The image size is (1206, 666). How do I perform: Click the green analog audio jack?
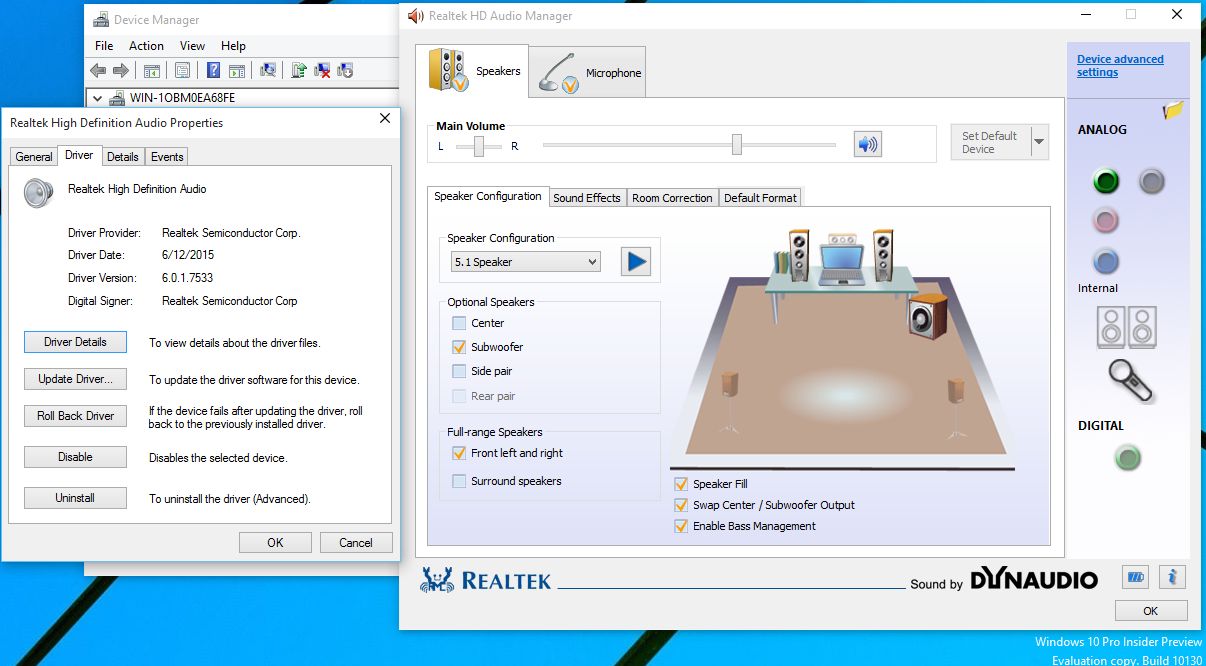click(1105, 181)
